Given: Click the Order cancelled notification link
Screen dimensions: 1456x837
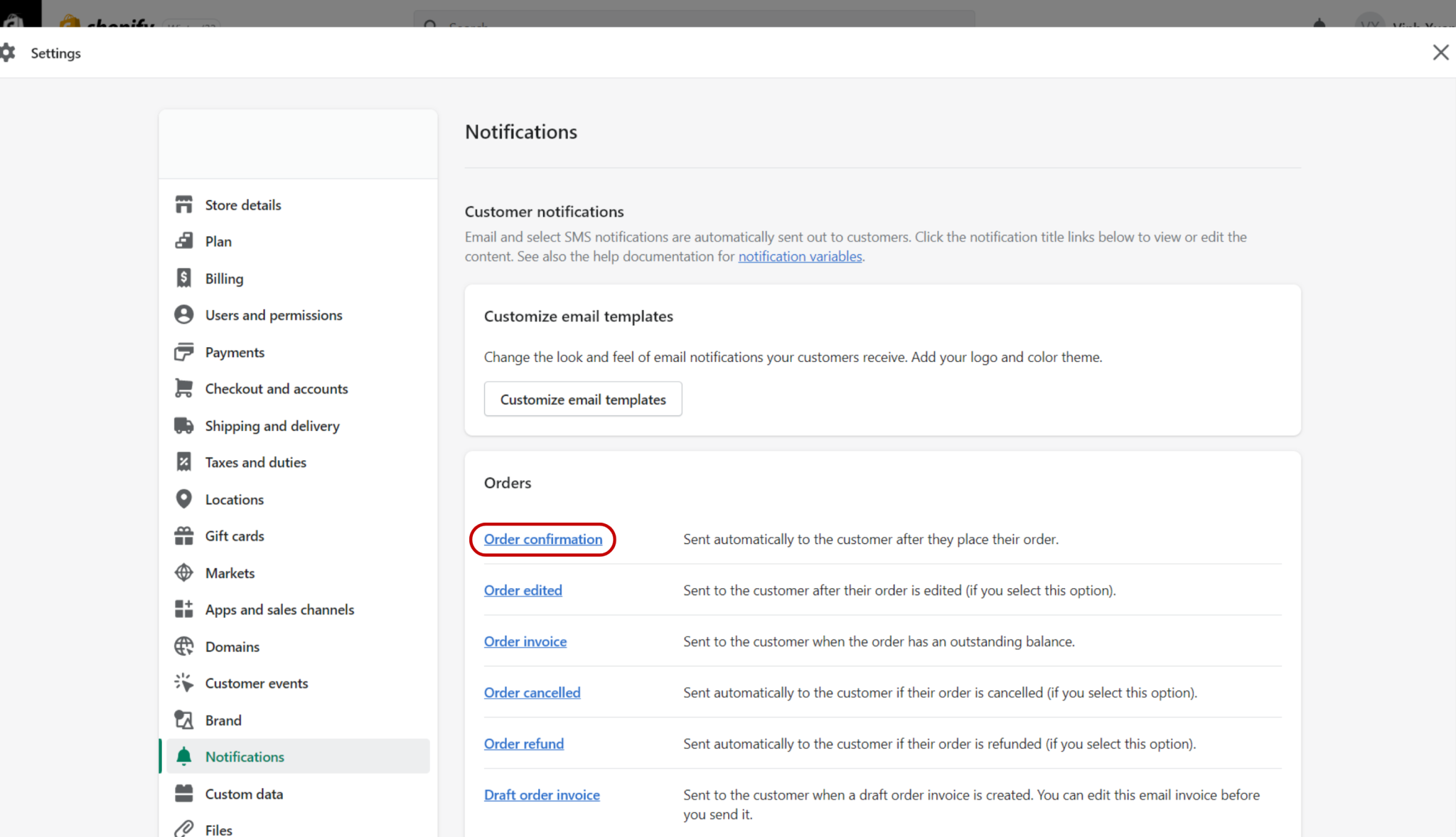Looking at the screenshot, I should click(532, 692).
